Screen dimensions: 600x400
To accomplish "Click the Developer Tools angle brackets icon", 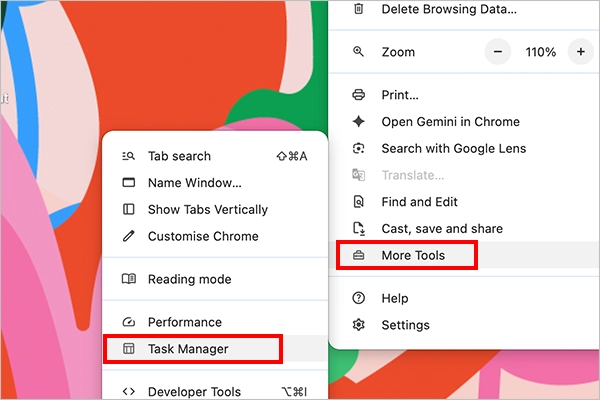I will tap(128, 392).
